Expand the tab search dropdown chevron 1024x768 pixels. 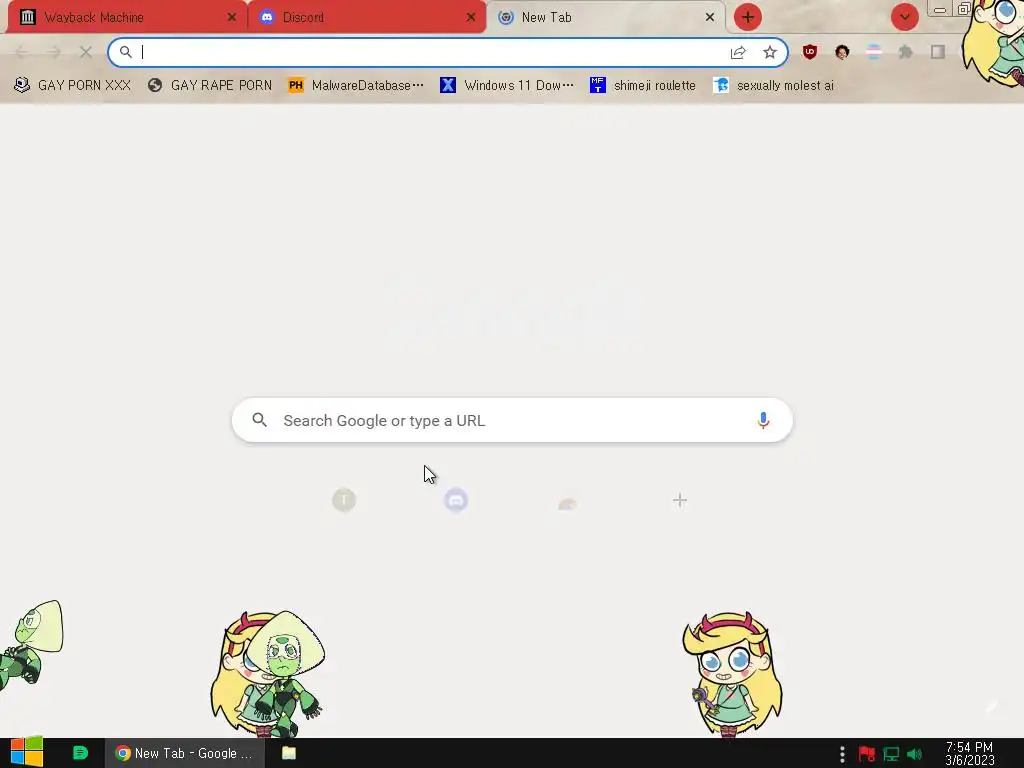tap(904, 17)
